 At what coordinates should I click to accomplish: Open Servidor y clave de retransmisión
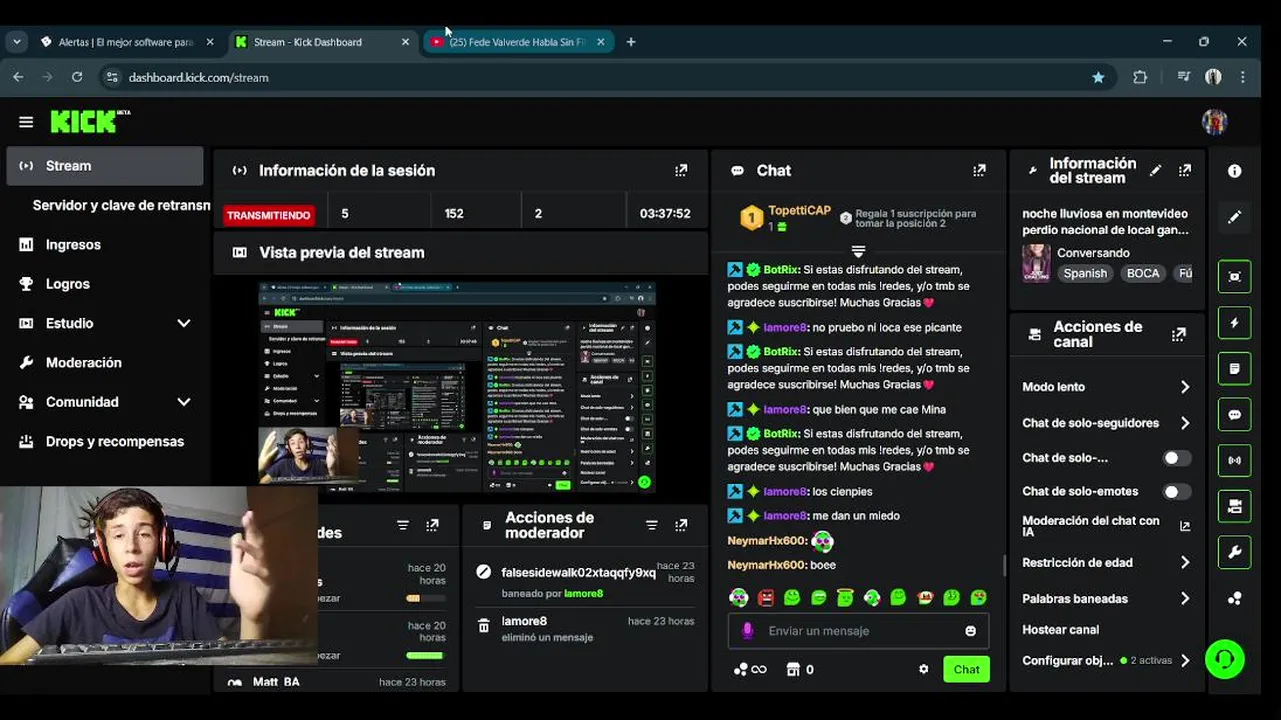(120, 205)
